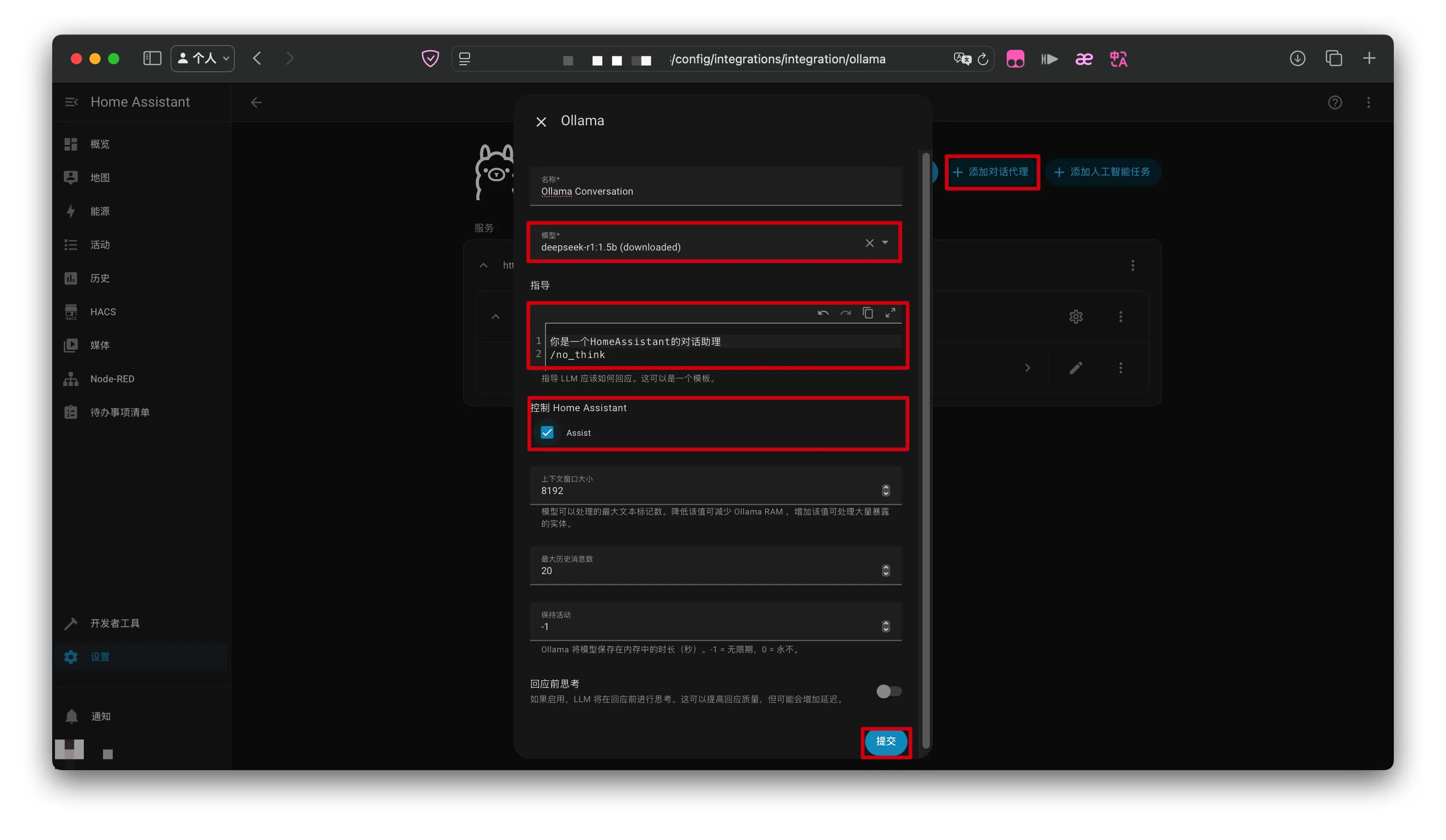Click the submit button
This screenshot has width=1446, height=840.
[x=886, y=741]
